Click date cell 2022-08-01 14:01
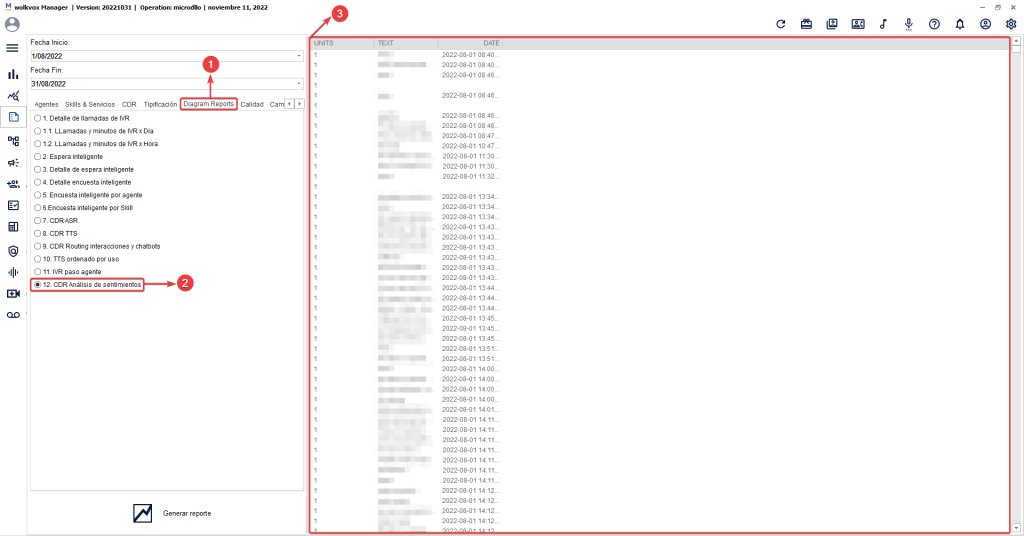Screen dimensions: 1024x536 pos(470,409)
